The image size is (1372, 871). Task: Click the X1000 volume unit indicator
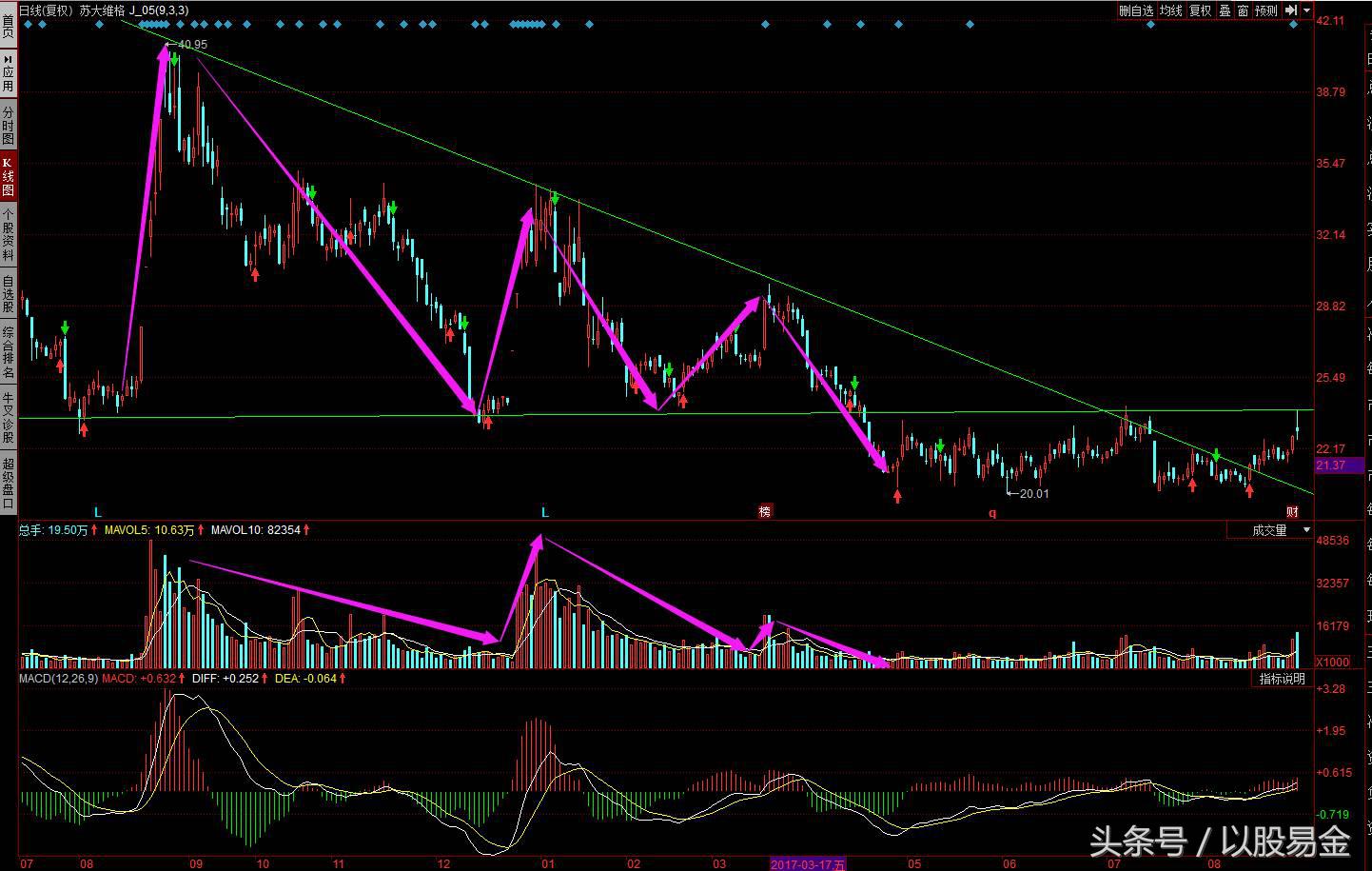[1332, 662]
